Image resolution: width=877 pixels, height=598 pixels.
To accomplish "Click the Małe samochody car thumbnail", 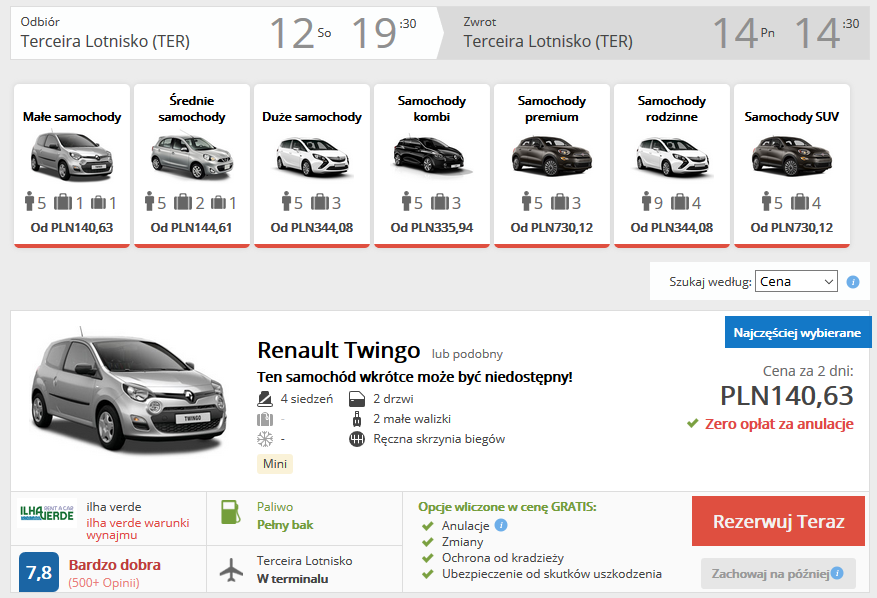I will [72, 156].
